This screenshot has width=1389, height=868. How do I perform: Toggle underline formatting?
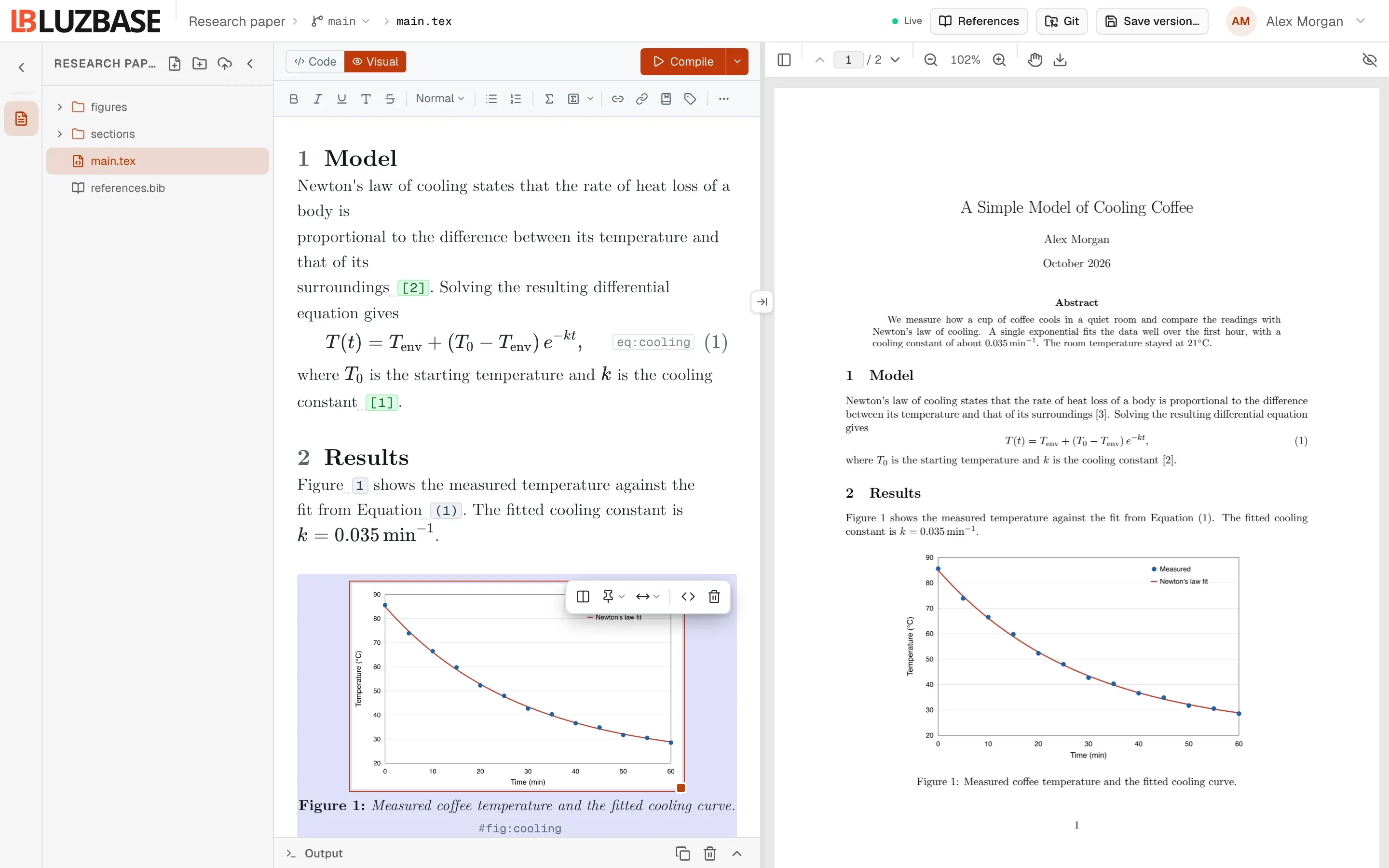[341, 99]
